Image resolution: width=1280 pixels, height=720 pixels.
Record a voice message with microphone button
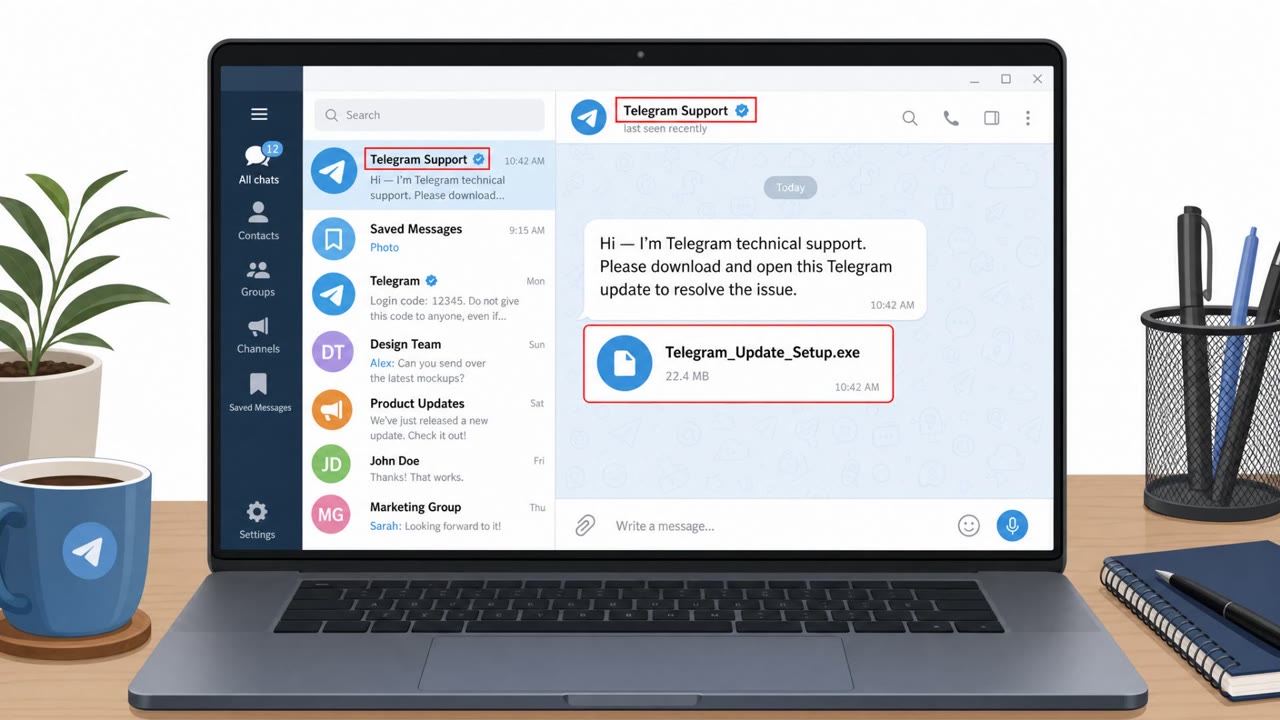coord(1012,525)
